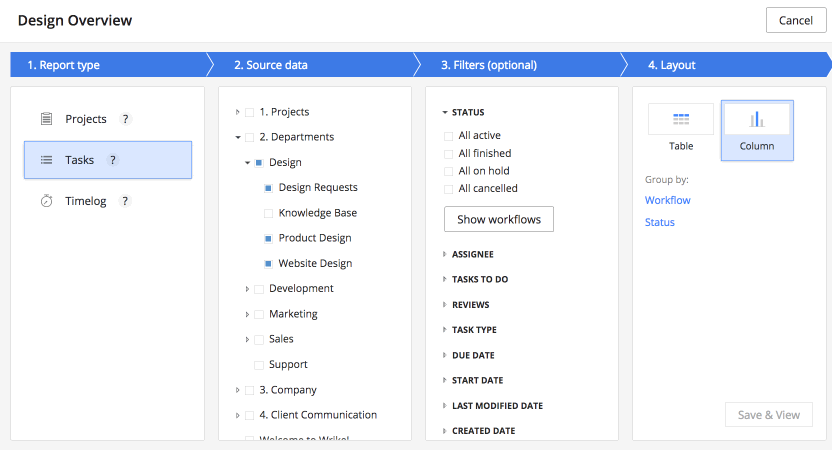Choose the Column chart layout icon

[757, 119]
